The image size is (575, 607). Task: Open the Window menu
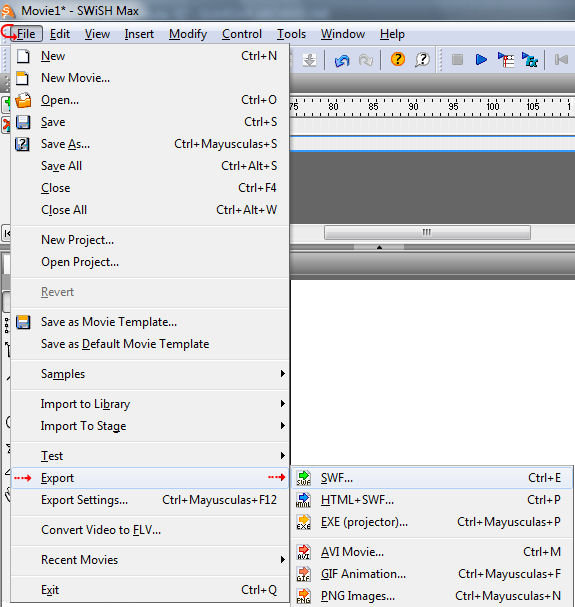tap(343, 34)
